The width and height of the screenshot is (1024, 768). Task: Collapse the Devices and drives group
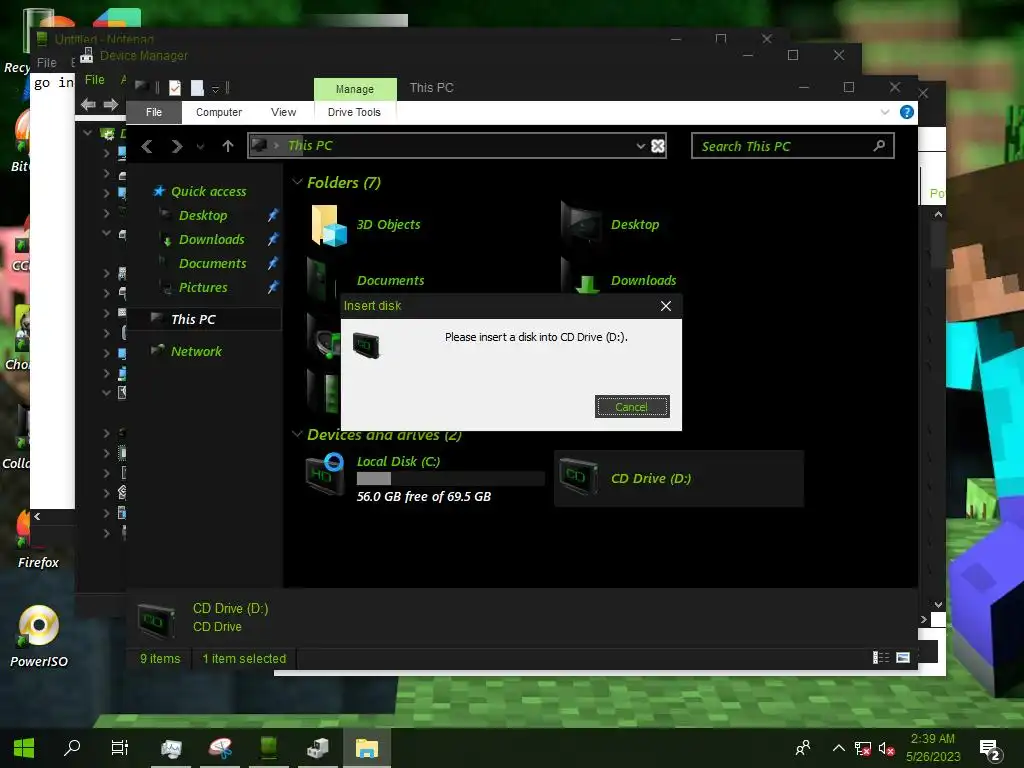coord(298,434)
